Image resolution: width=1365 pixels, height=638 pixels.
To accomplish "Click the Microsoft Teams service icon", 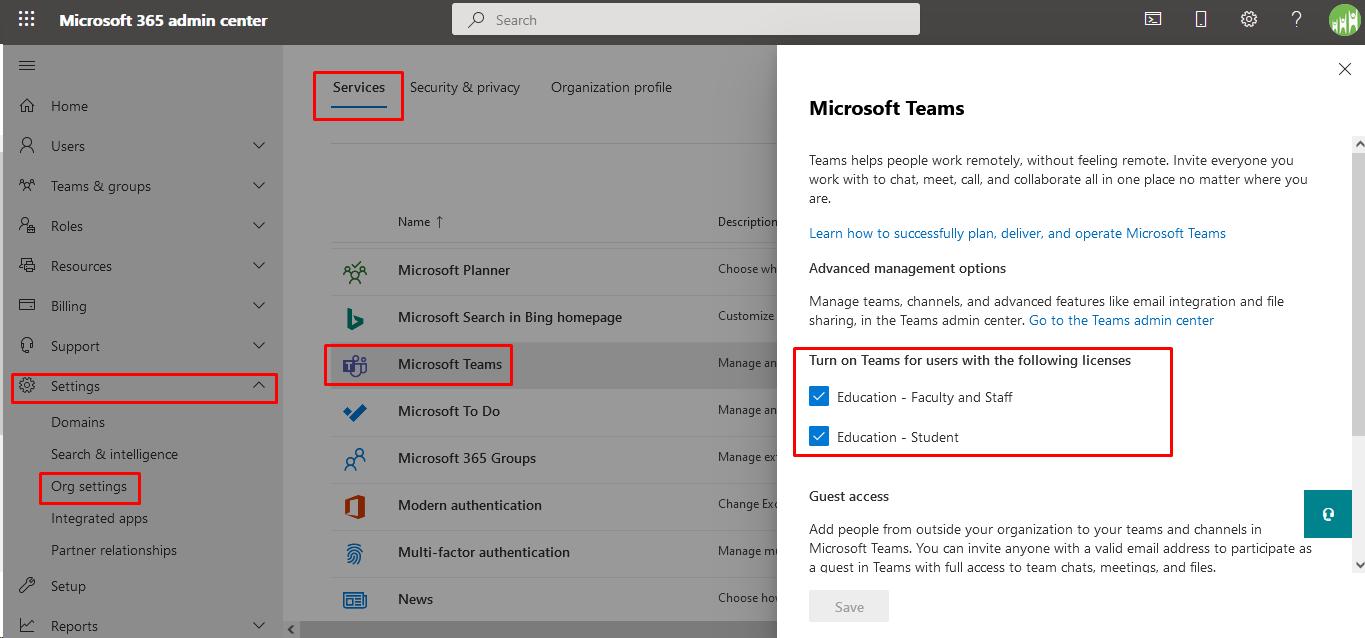I will pyautogui.click(x=355, y=364).
